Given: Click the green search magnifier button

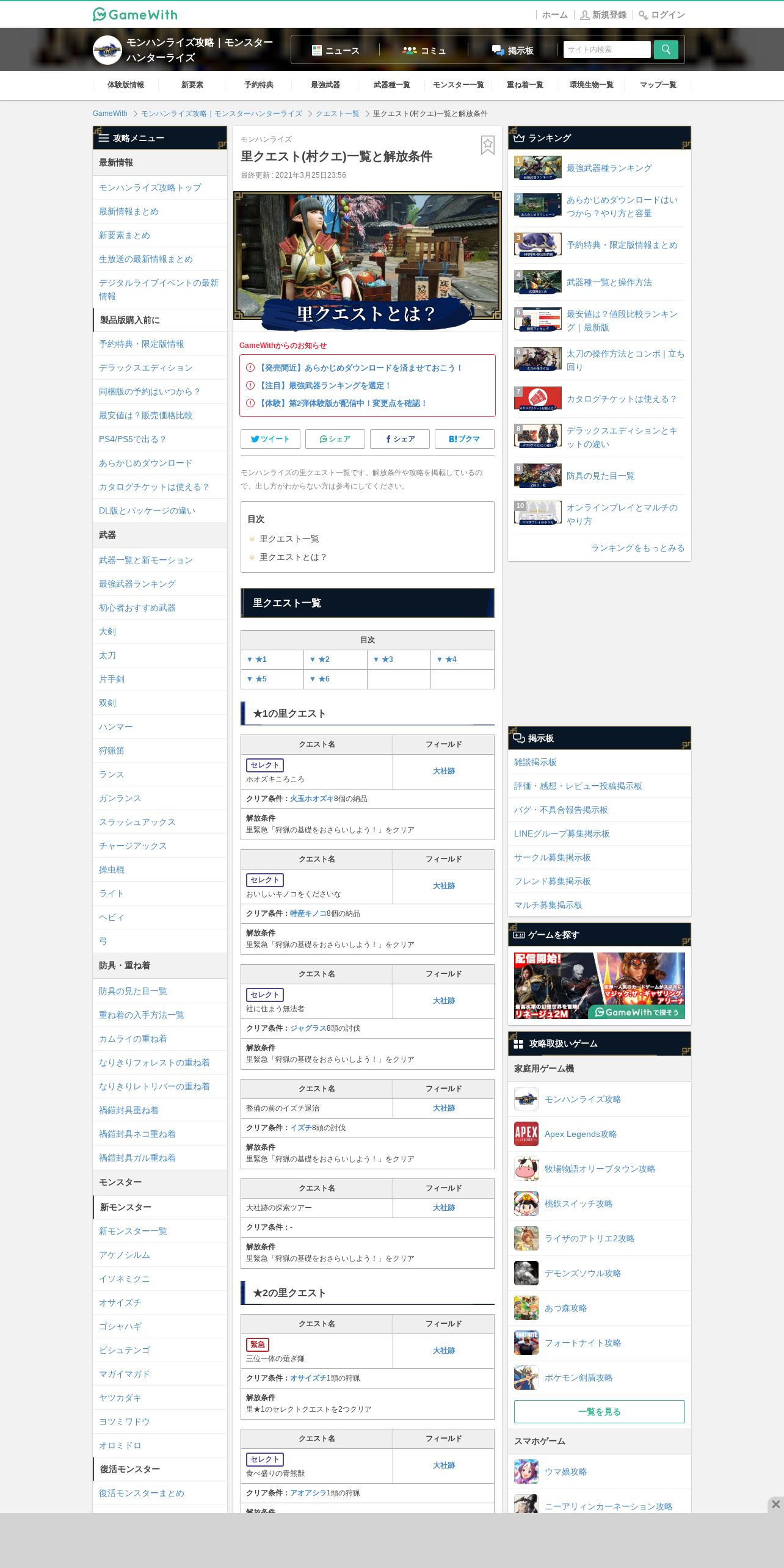Looking at the screenshot, I should tap(666, 49).
